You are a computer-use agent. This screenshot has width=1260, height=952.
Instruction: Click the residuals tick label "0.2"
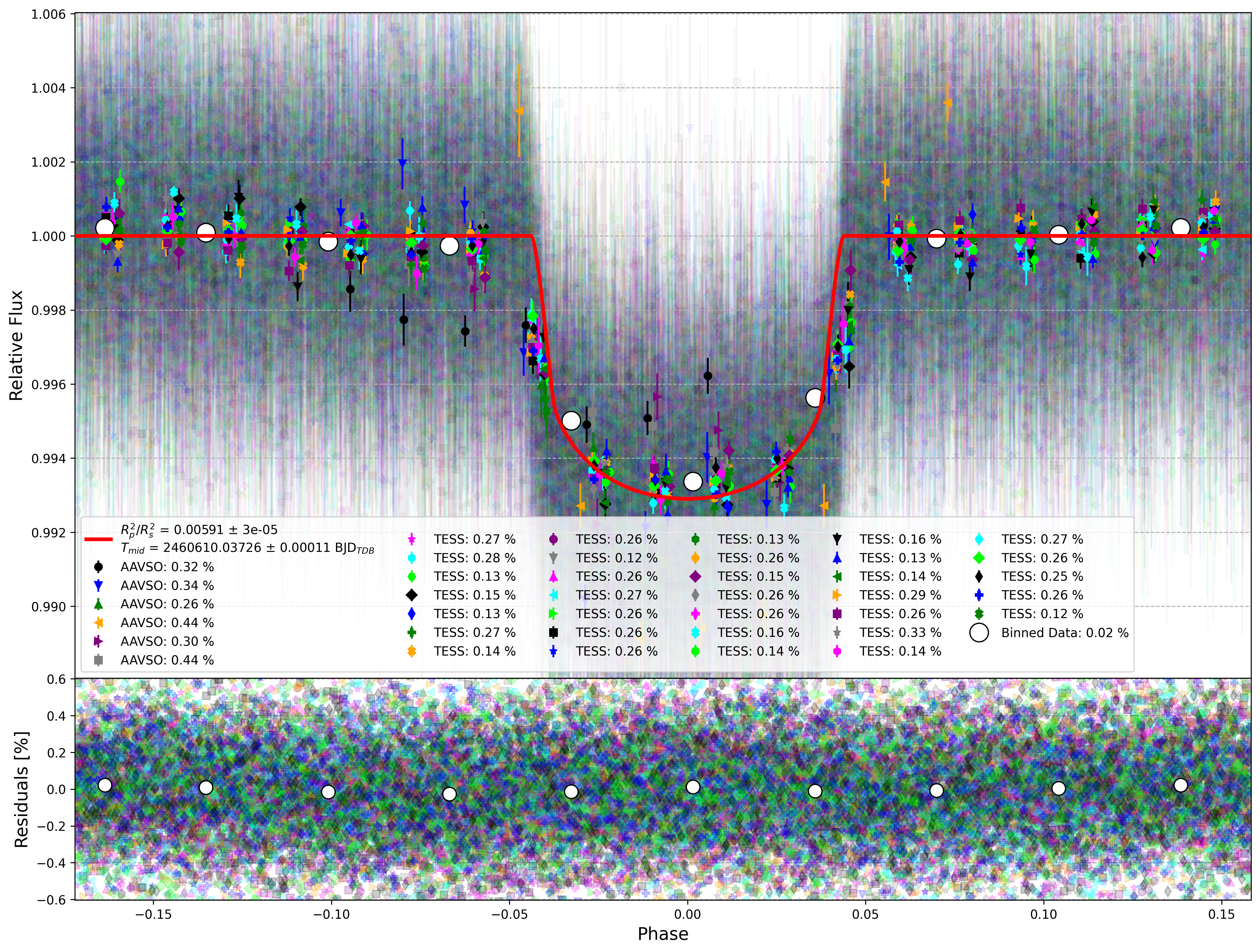click(56, 753)
